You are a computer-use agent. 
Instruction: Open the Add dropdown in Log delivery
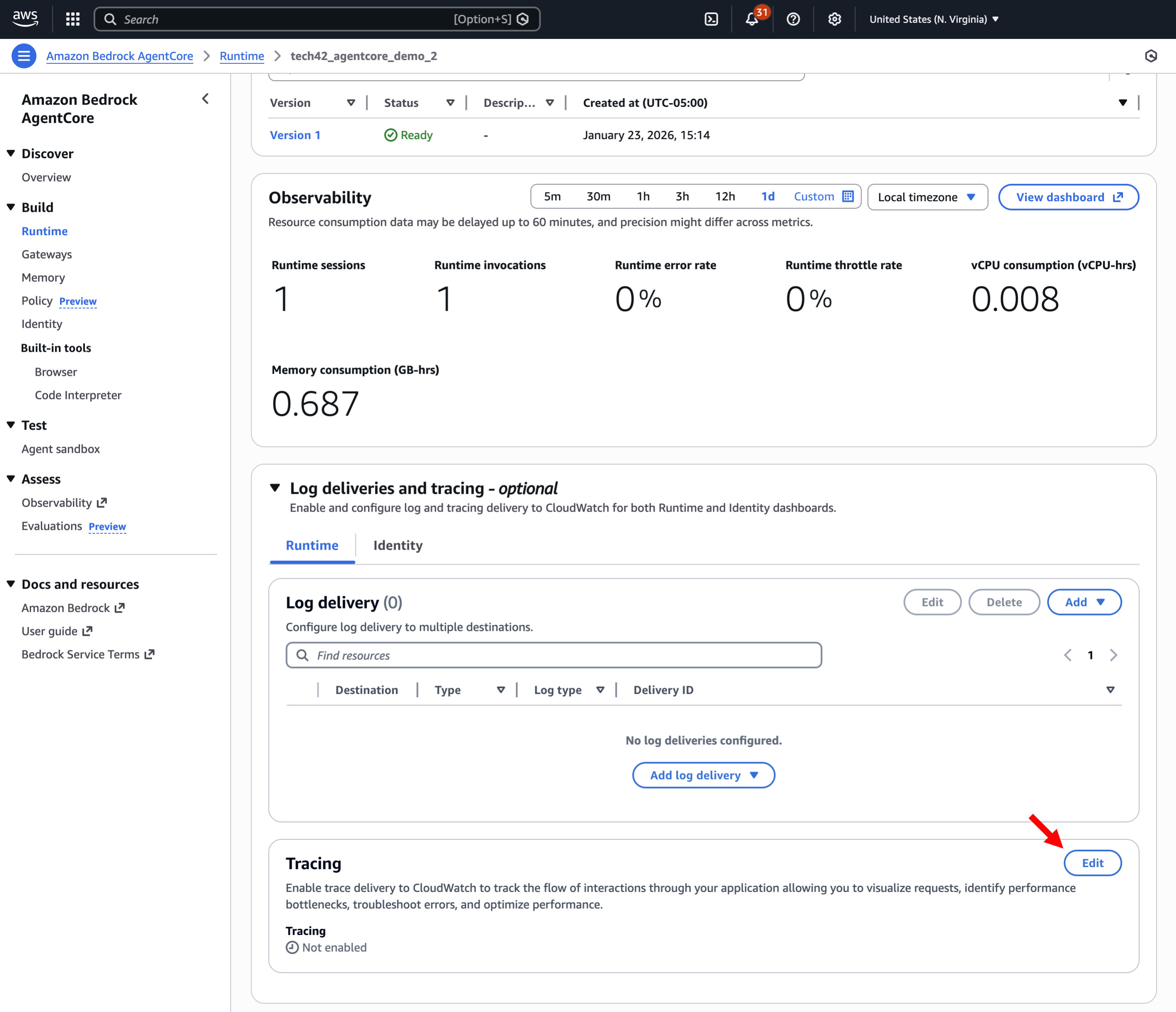click(x=1084, y=602)
